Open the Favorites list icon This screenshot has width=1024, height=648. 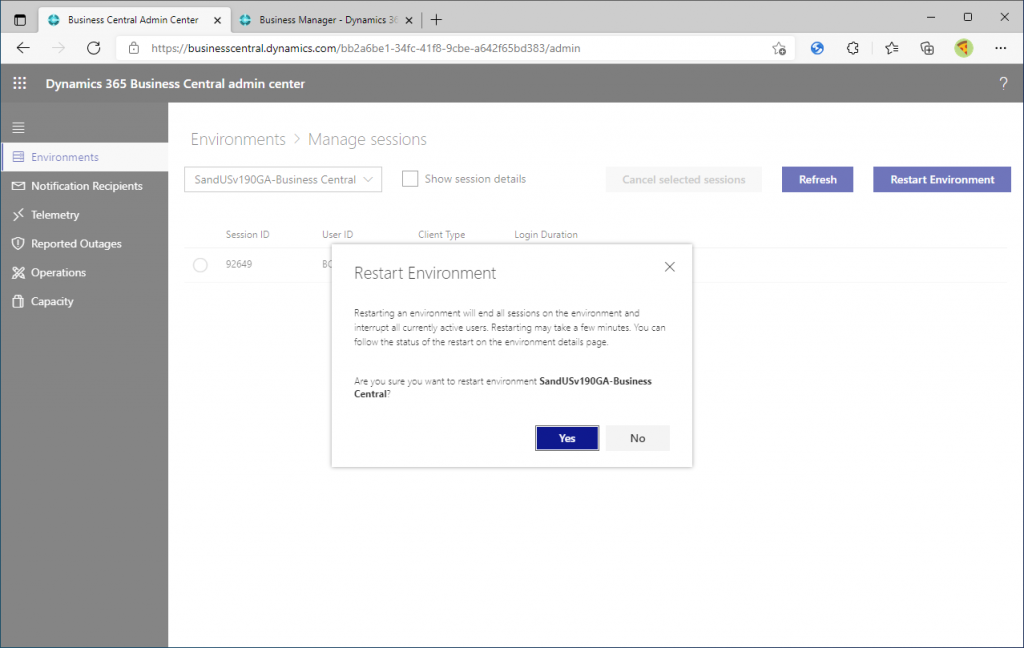[x=891, y=48]
